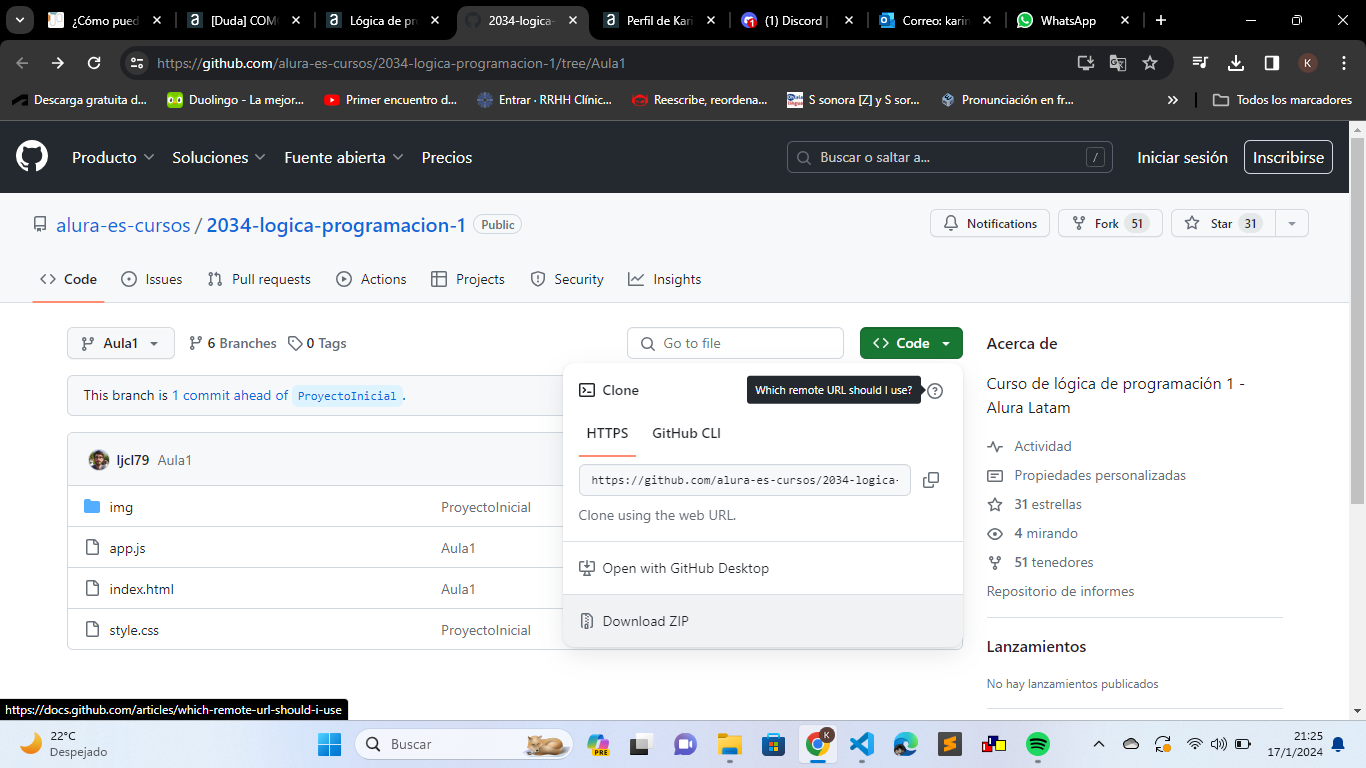Open the Issues tab
The image size is (1366, 768).
coord(152,279)
